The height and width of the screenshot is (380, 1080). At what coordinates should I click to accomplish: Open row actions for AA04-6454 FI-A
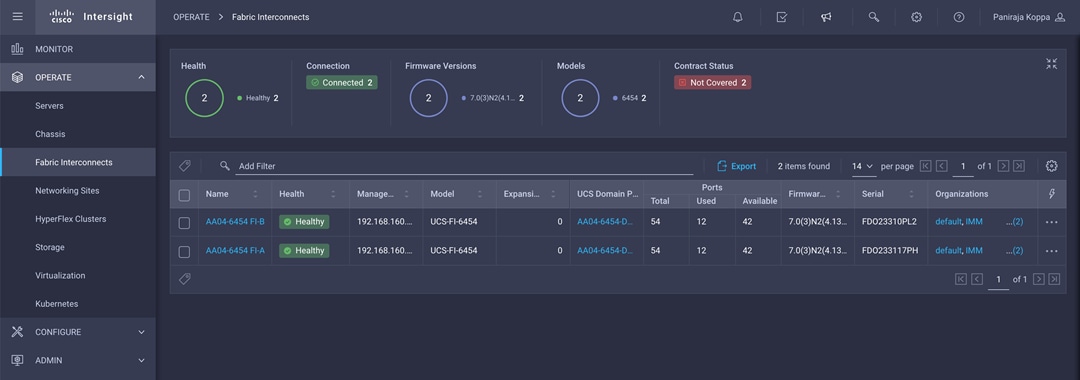click(x=1051, y=251)
